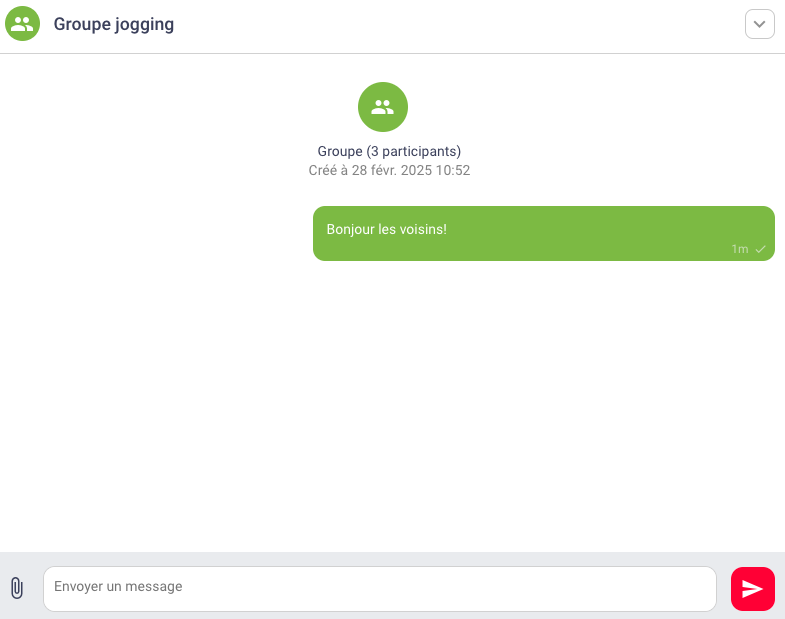Click the people icon beside Groupe jogging
This screenshot has width=785, height=619.
(23, 24)
